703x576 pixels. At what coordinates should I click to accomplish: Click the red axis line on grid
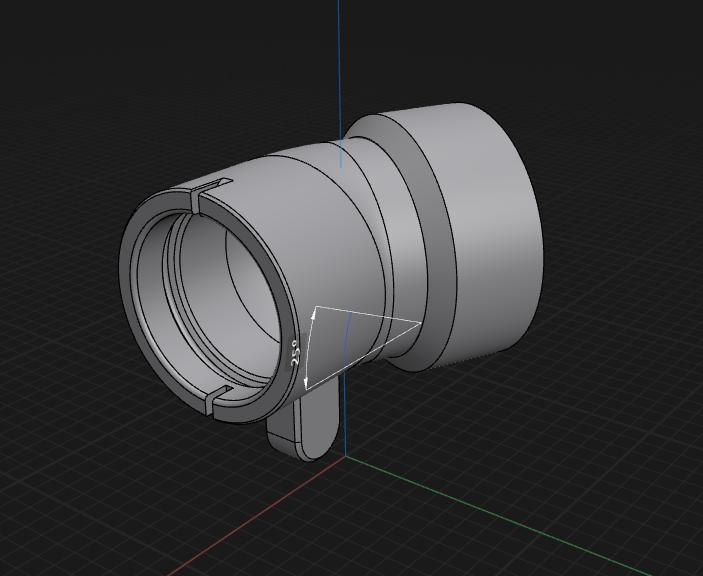click(256, 515)
